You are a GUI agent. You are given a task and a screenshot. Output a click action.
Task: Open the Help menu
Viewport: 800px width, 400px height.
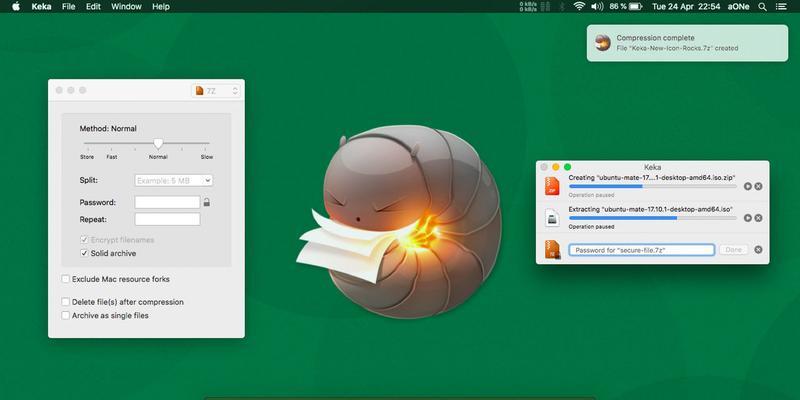click(x=161, y=7)
